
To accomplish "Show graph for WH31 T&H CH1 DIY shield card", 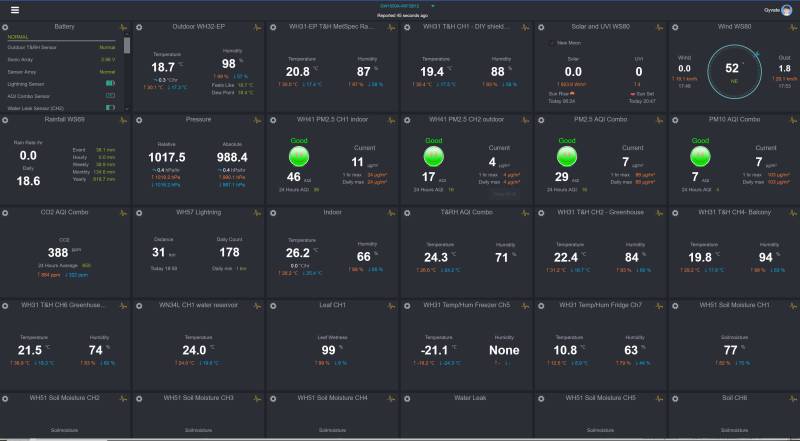I will [525, 28].
